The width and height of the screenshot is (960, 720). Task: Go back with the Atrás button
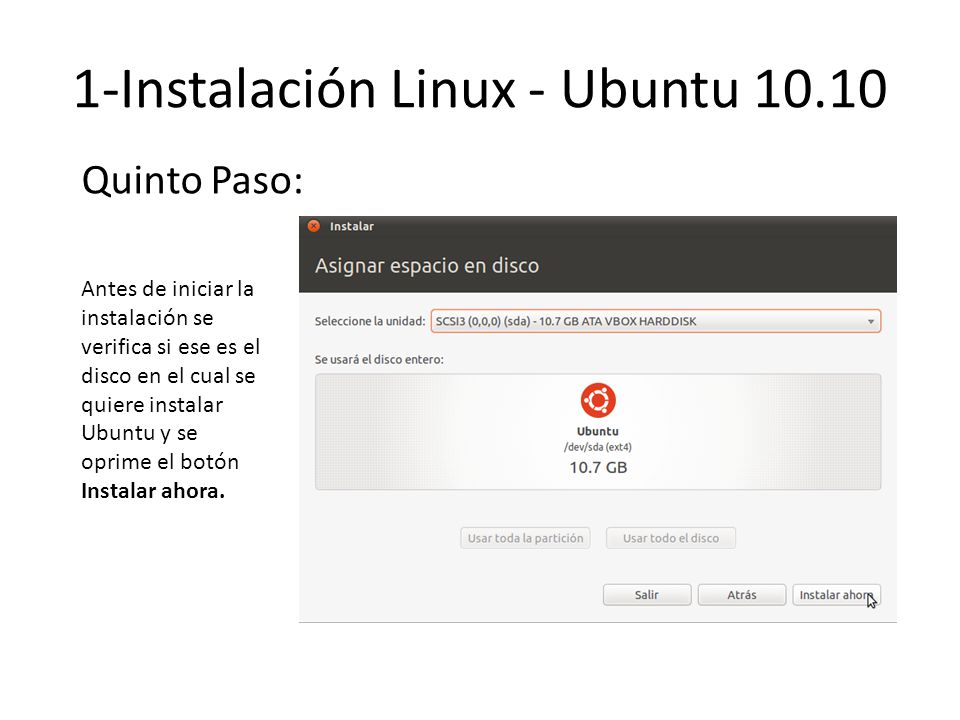click(x=742, y=595)
